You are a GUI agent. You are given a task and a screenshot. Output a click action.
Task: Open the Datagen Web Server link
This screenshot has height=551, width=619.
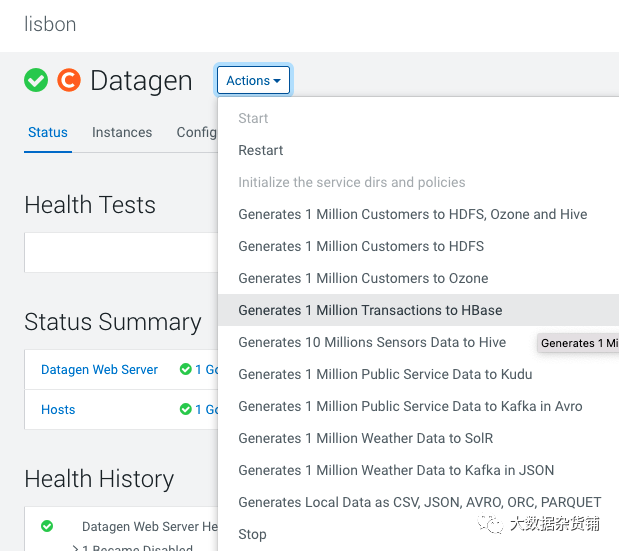[x=99, y=369]
